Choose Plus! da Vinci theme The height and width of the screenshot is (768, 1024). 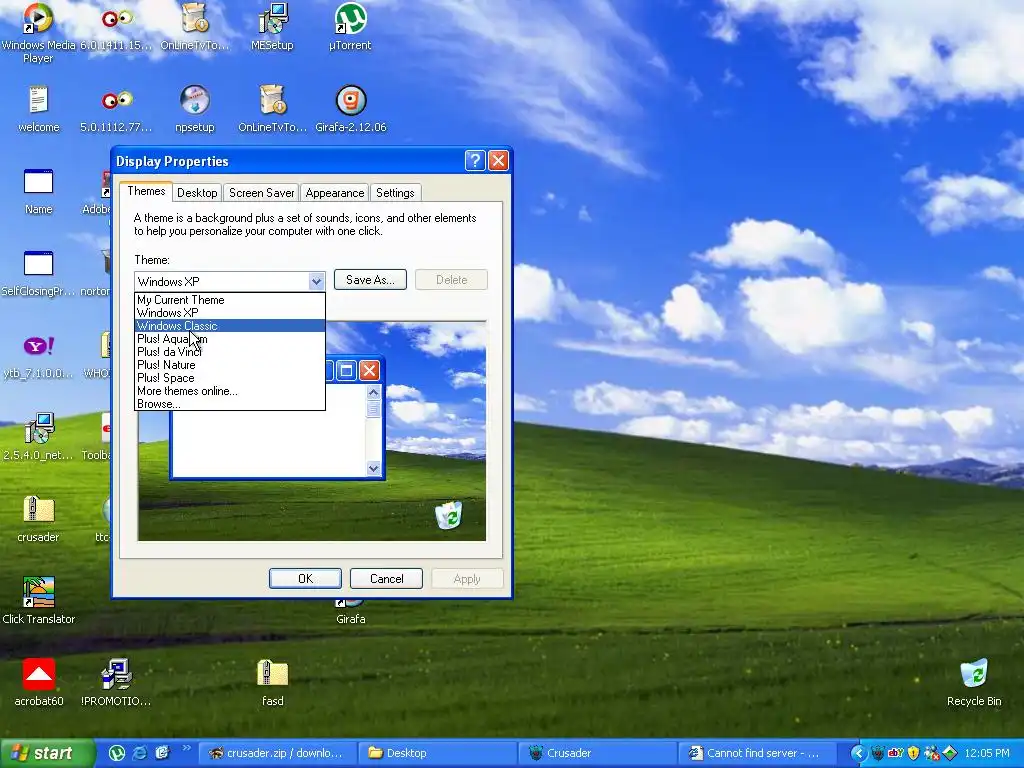click(x=230, y=352)
